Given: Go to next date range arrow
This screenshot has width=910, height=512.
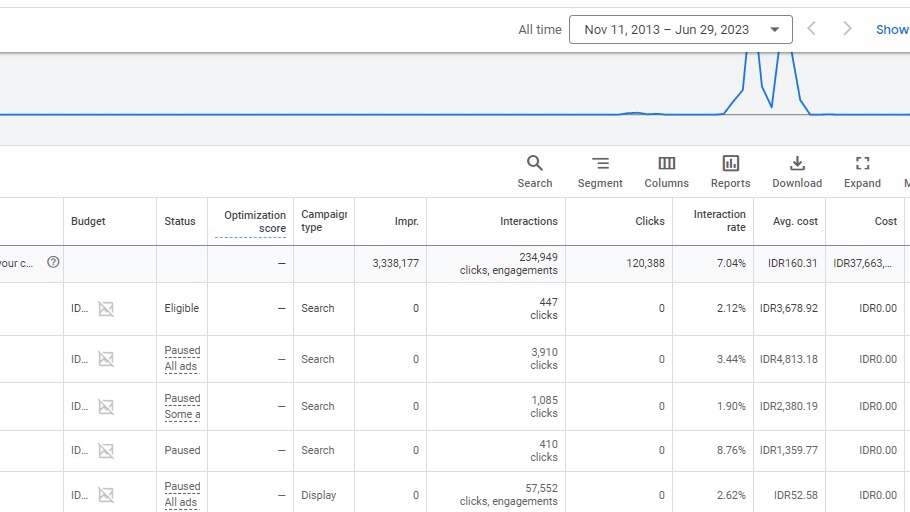Looking at the screenshot, I should (x=847, y=28).
